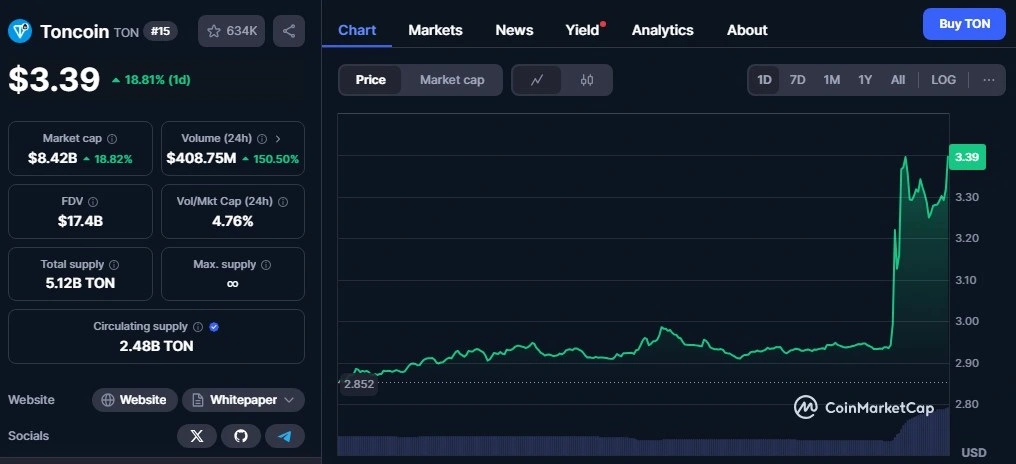The width and height of the screenshot is (1016, 464).
Task: Toggle LOG scale on chart
Action: [943, 80]
